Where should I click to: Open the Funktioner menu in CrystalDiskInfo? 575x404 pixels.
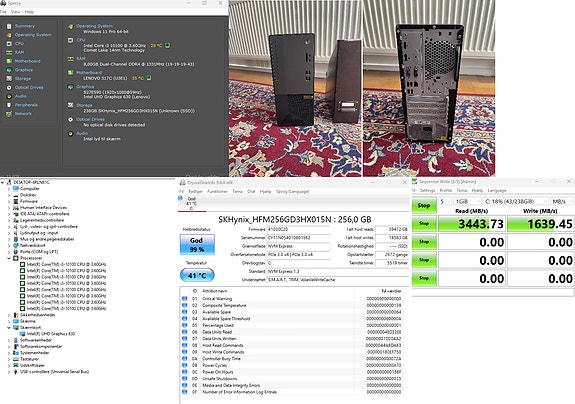coord(217,191)
